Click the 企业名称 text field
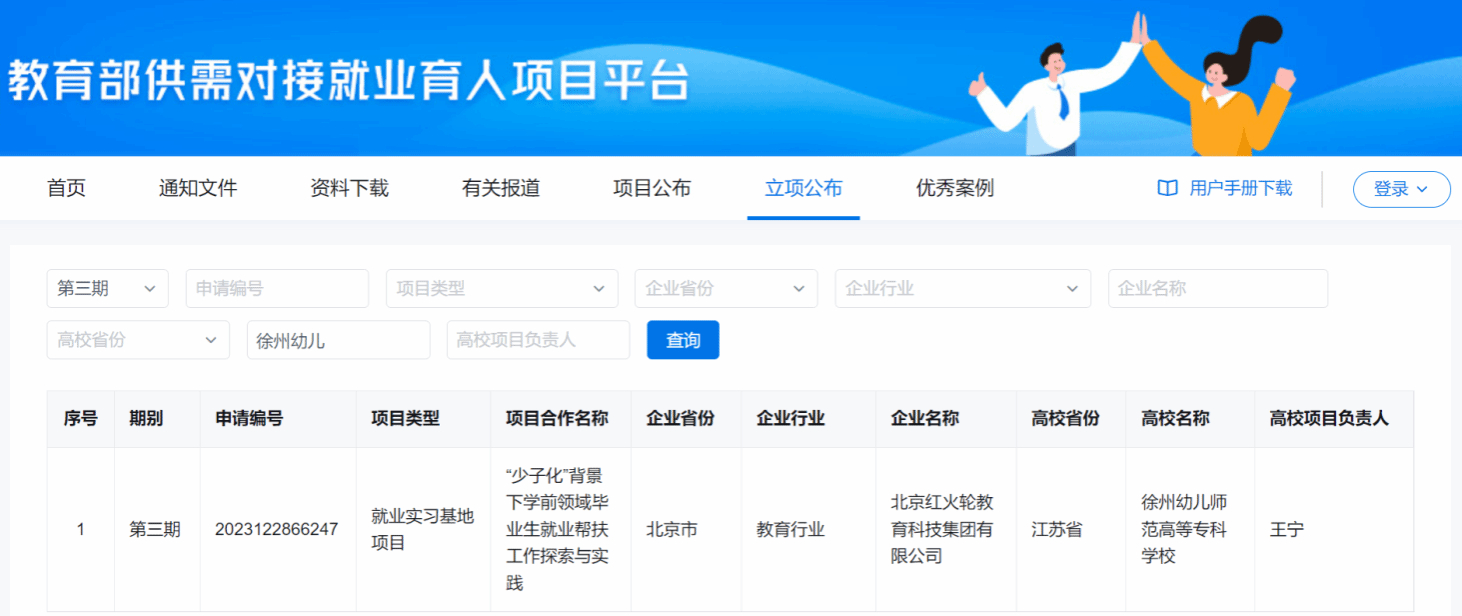The height and width of the screenshot is (616, 1462). tap(1217, 288)
